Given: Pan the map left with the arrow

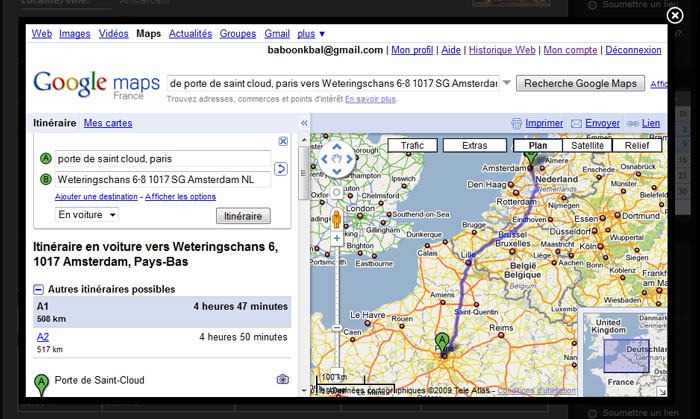Looking at the screenshot, I should point(325,159).
